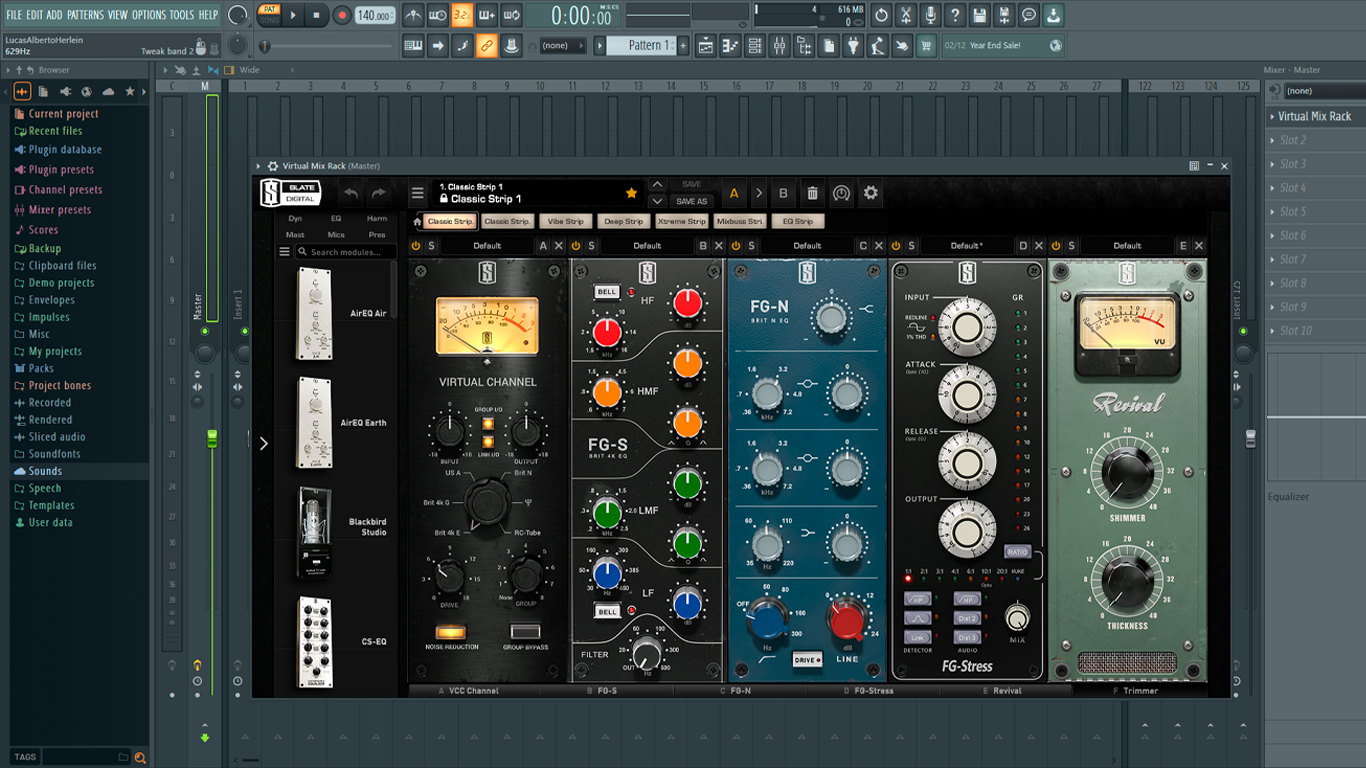Solo the FG-S module with S button

pyautogui.click(x=591, y=246)
